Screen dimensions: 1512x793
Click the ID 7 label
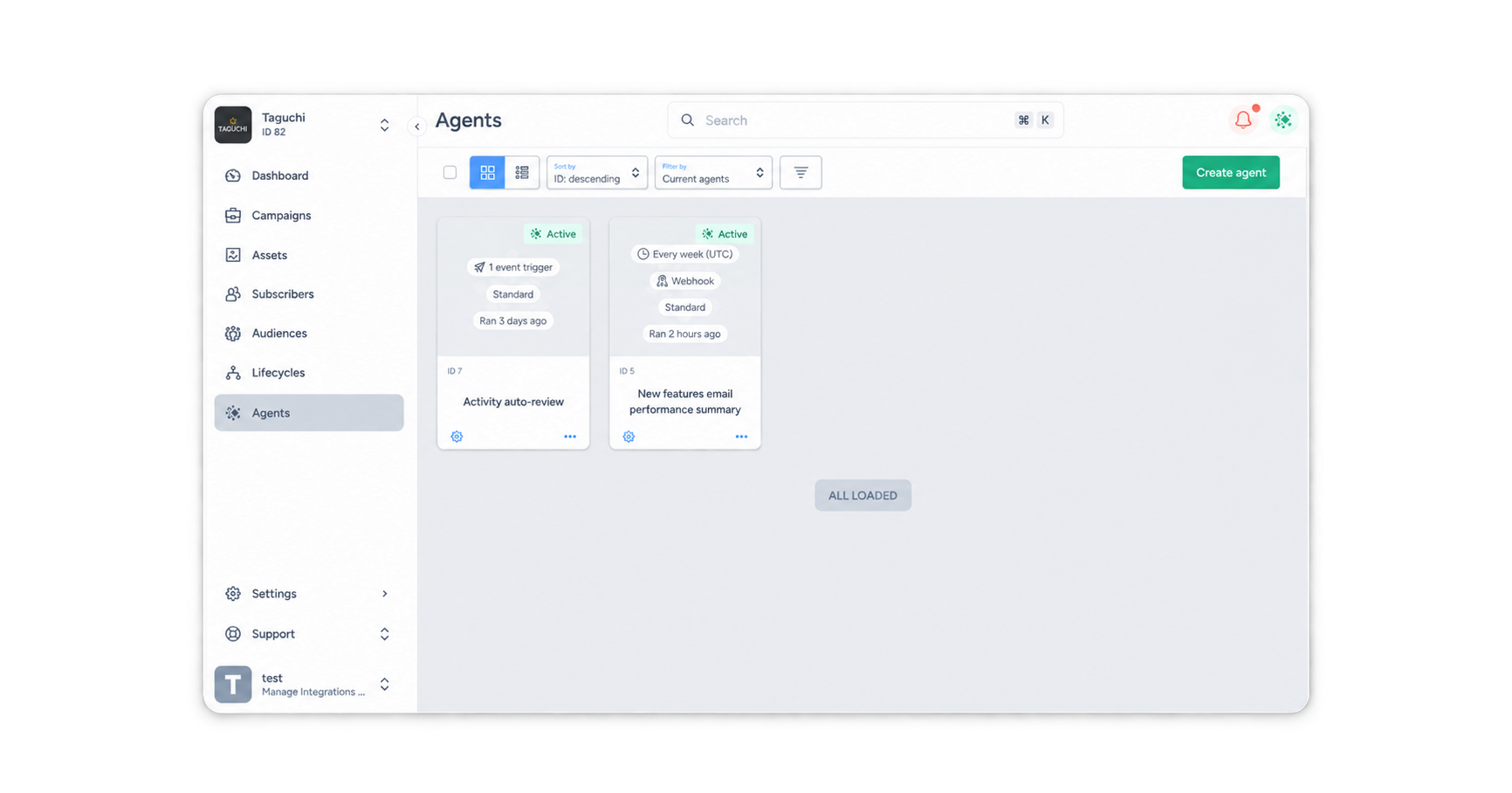(x=455, y=371)
